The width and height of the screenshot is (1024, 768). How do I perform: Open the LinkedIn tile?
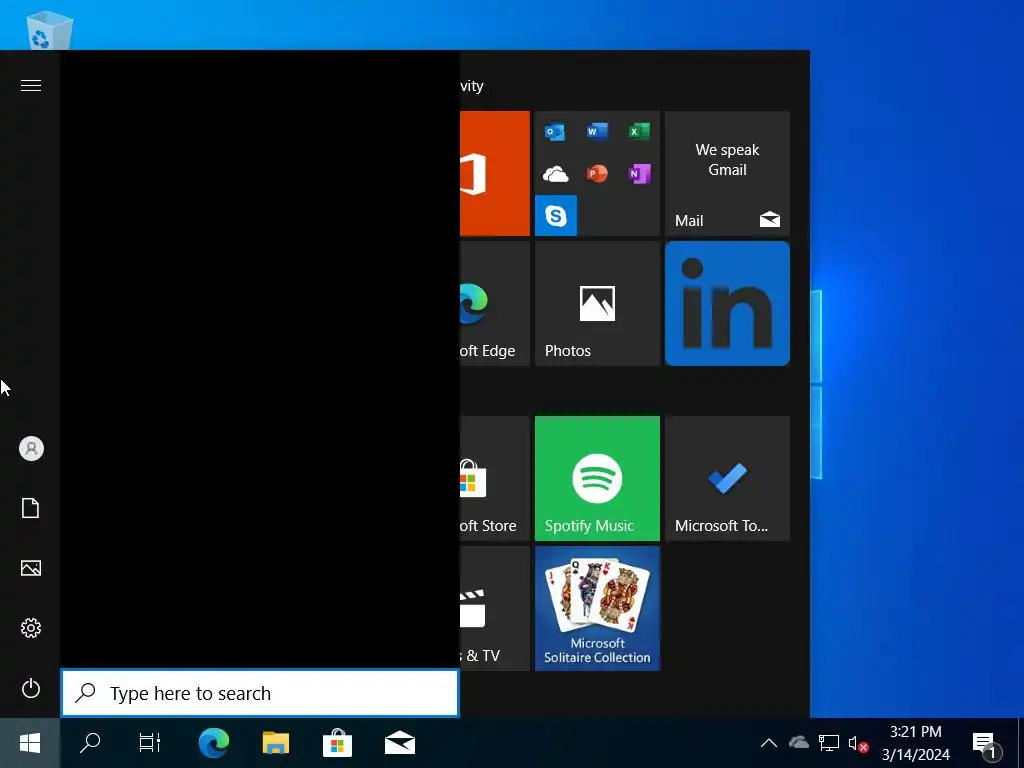pyautogui.click(x=727, y=303)
